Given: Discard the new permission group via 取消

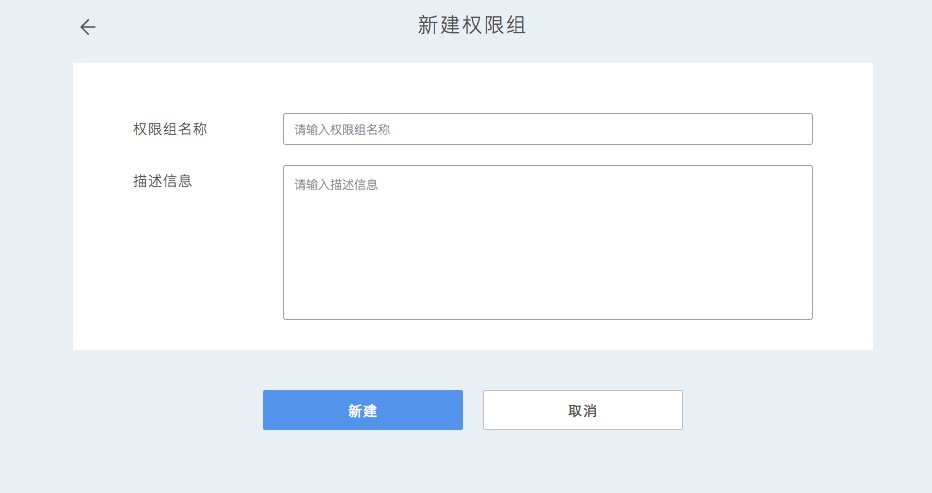Looking at the screenshot, I should point(582,410).
